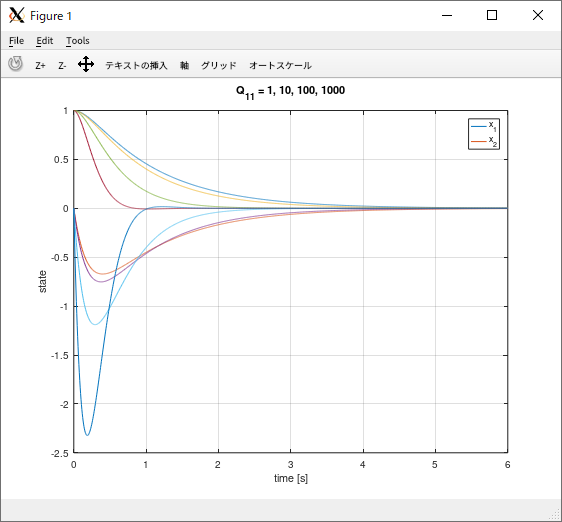Toggle the グリッド grid button

click(219, 66)
